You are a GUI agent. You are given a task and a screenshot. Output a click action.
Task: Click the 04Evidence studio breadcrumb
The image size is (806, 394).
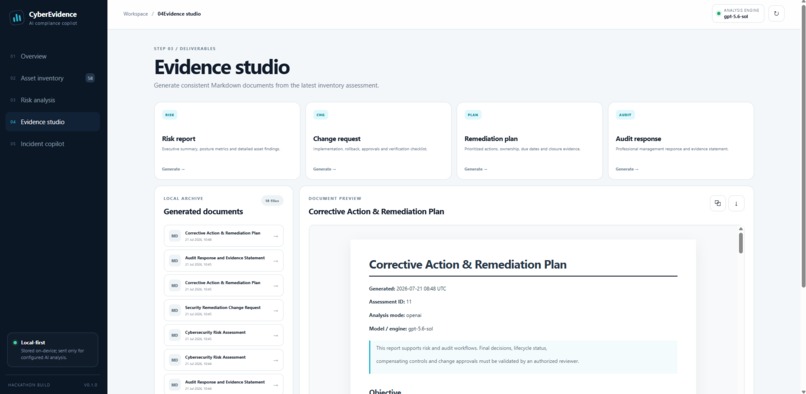point(179,14)
